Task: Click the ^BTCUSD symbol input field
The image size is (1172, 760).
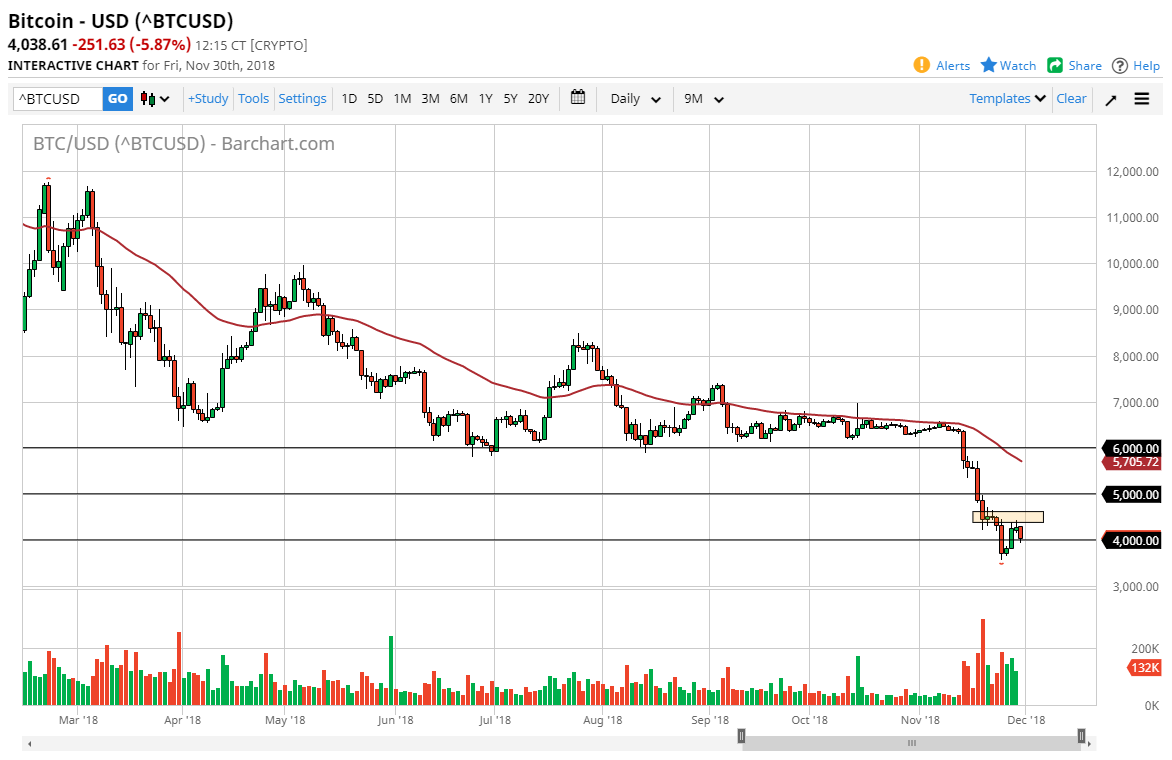Action: tap(55, 99)
